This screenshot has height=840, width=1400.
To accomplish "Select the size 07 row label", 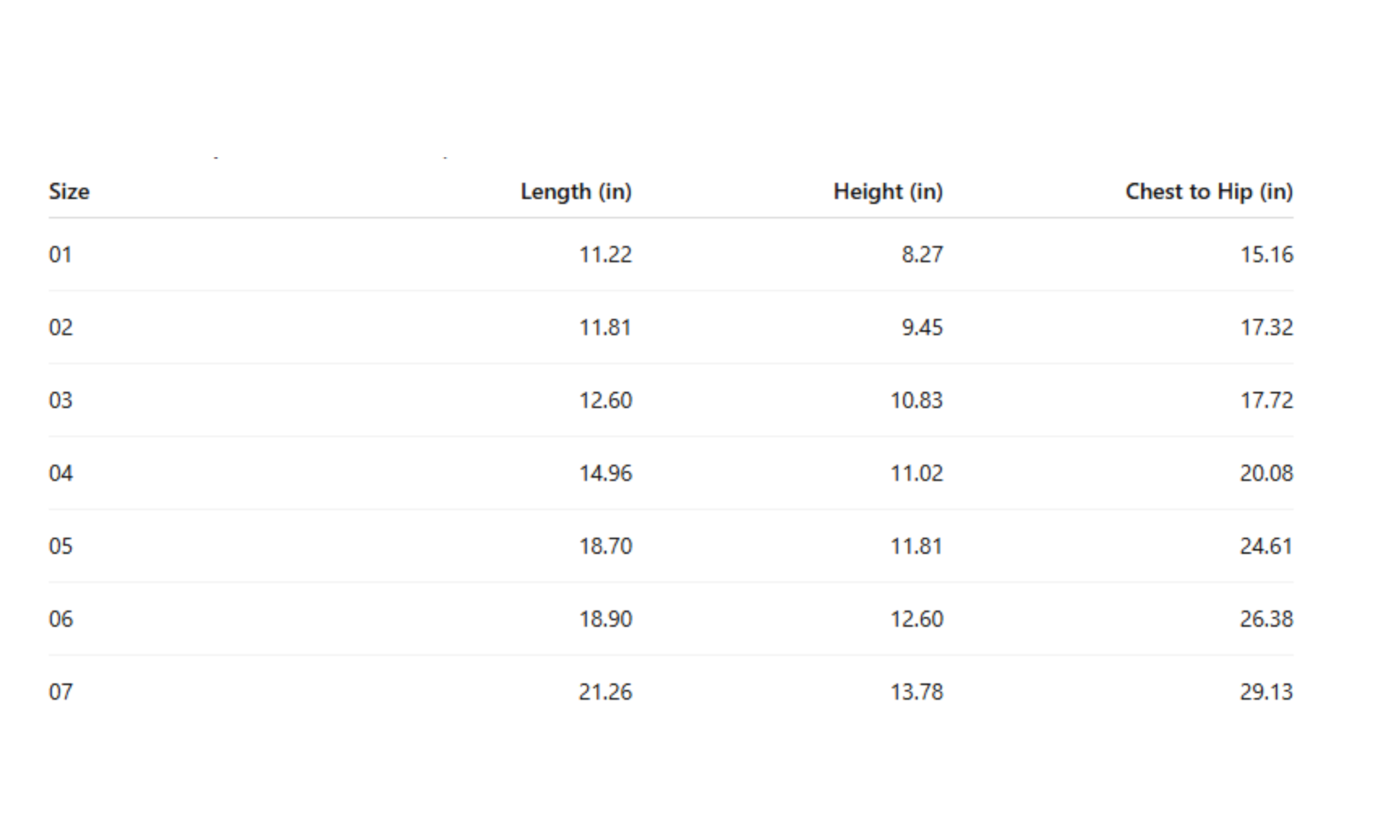I will coord(61,692).
